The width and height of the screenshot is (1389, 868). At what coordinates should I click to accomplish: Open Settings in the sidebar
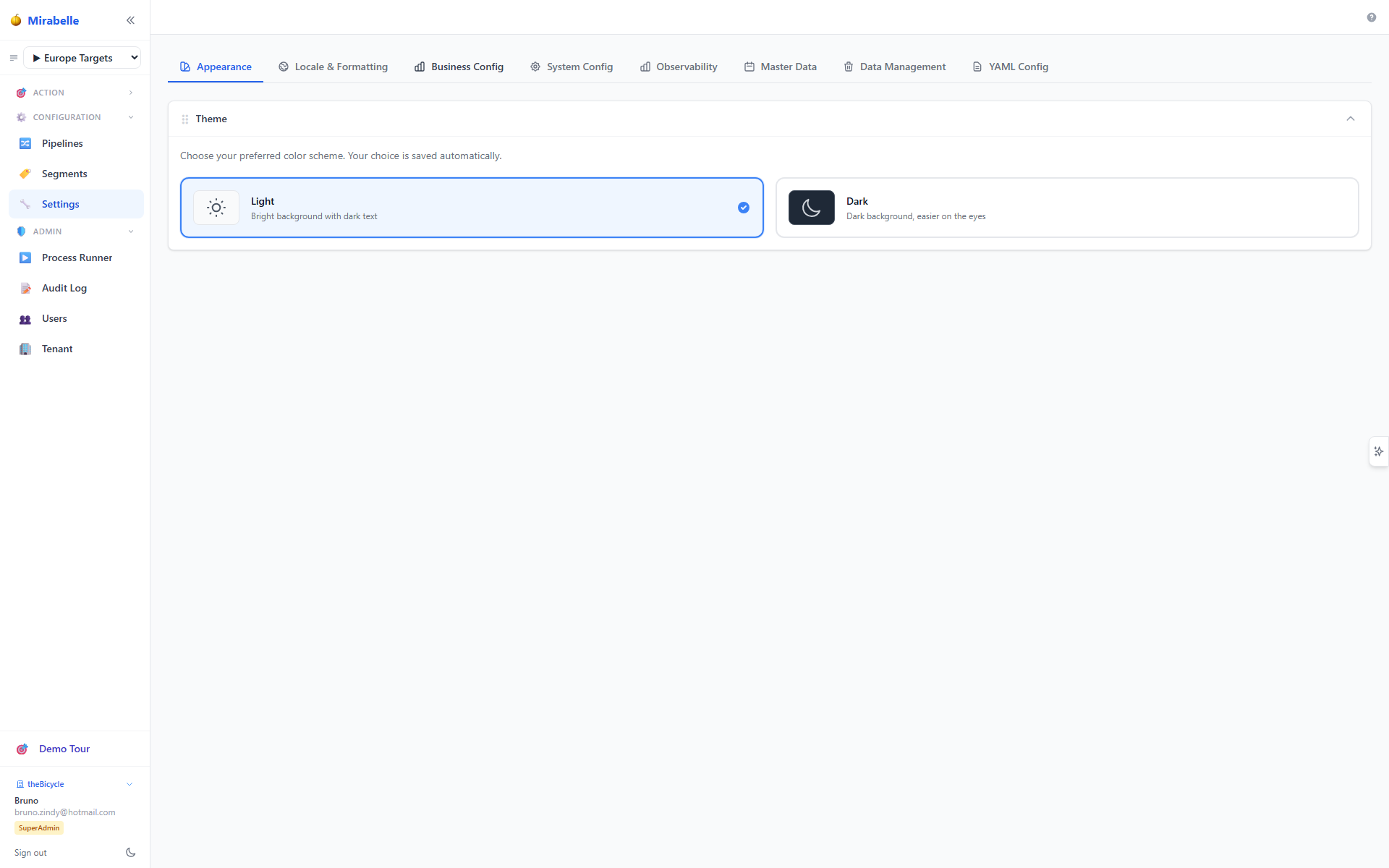pyautogui.click(x=76, y=204)
